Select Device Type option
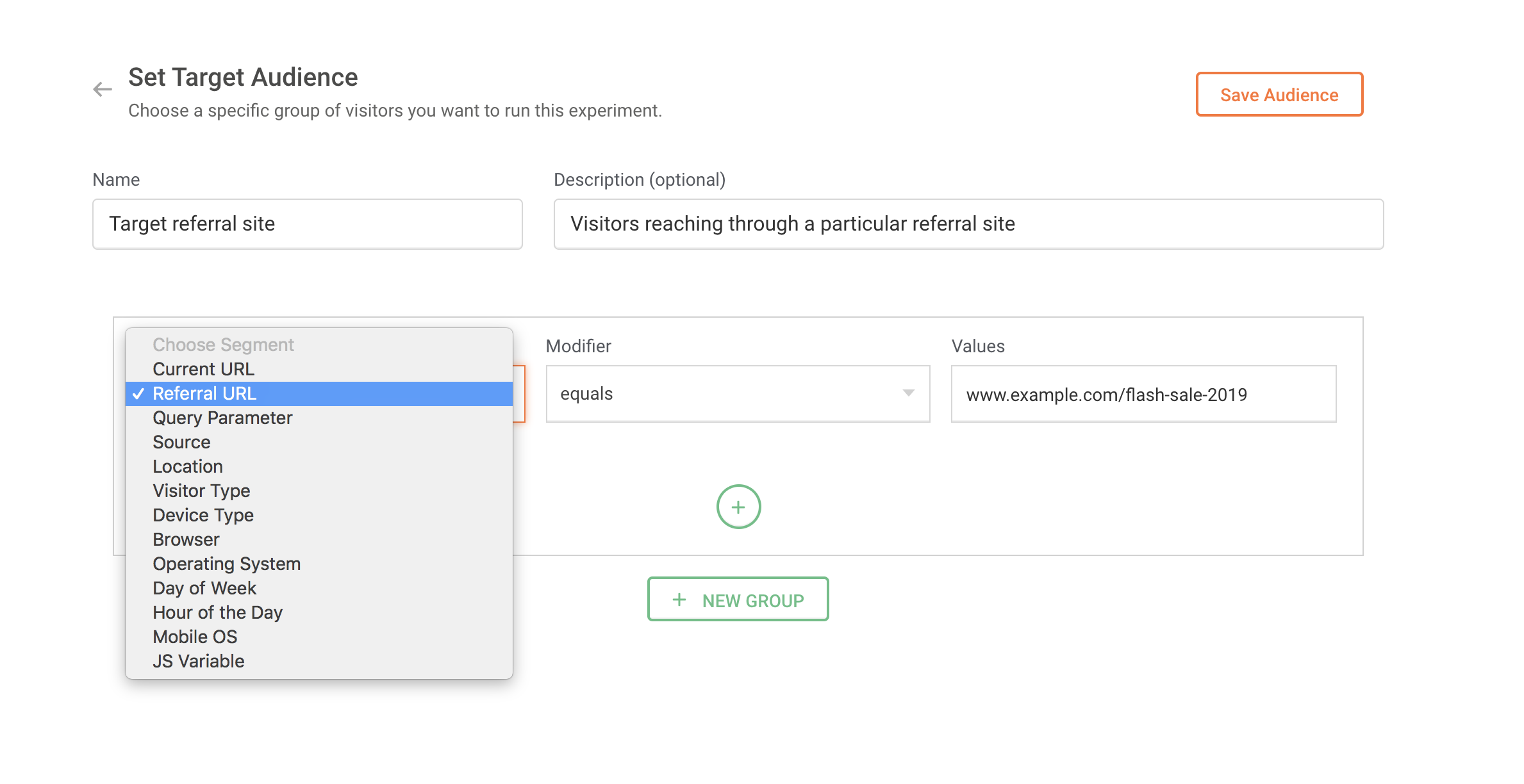The height and width of the screenshot is (784, 1524). (203, 516)
